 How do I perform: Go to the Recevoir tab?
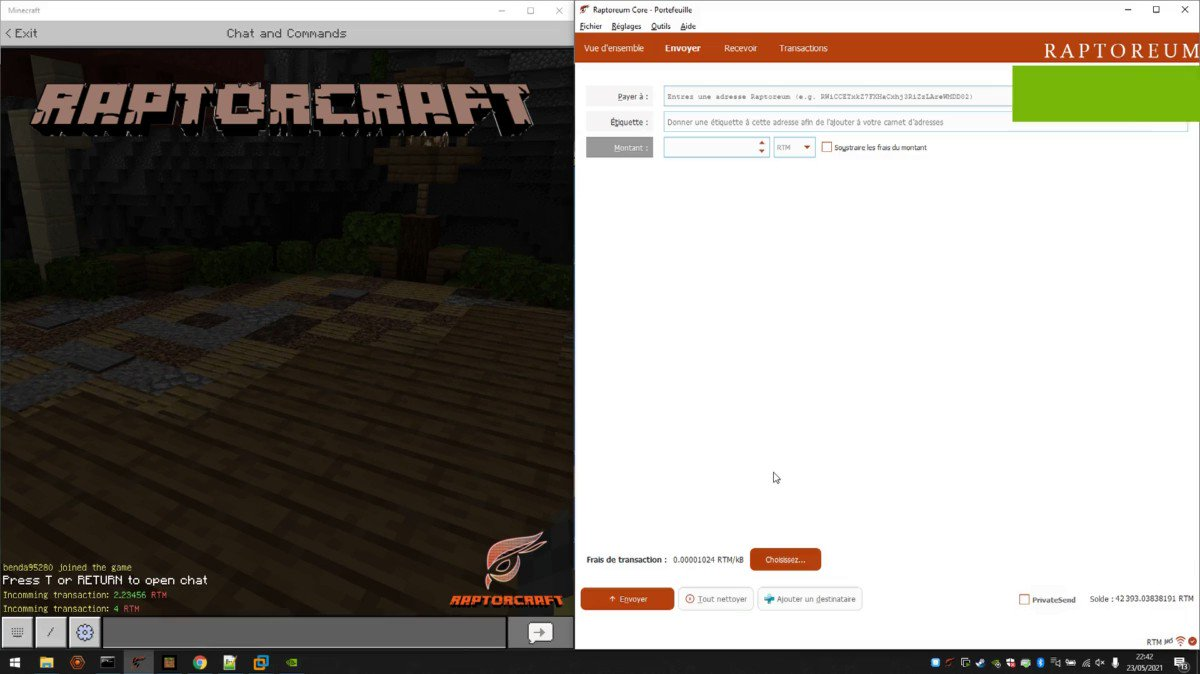[x=740, y=48]
